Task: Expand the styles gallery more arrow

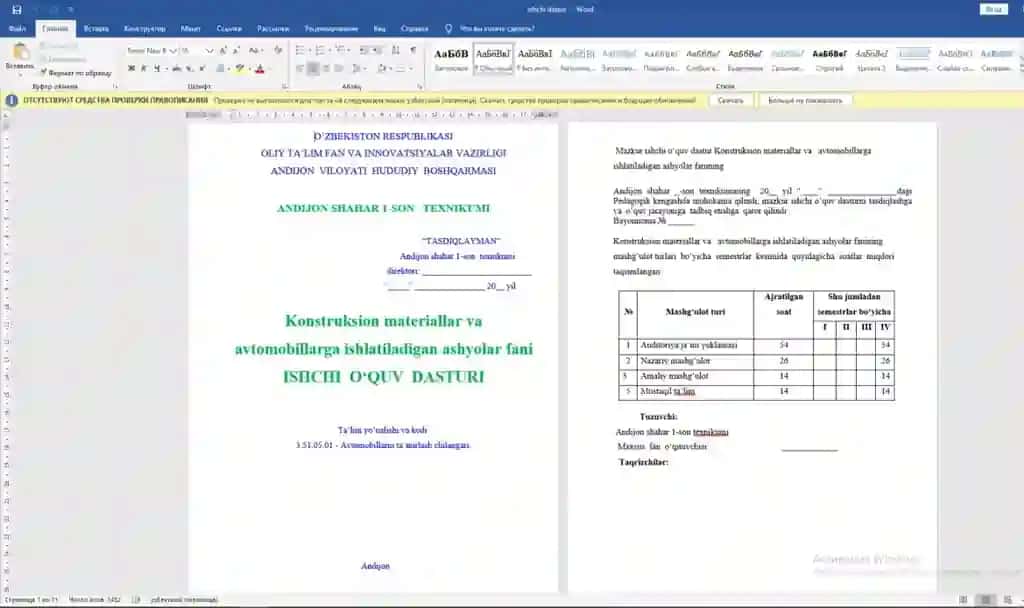Action: 1021,69
